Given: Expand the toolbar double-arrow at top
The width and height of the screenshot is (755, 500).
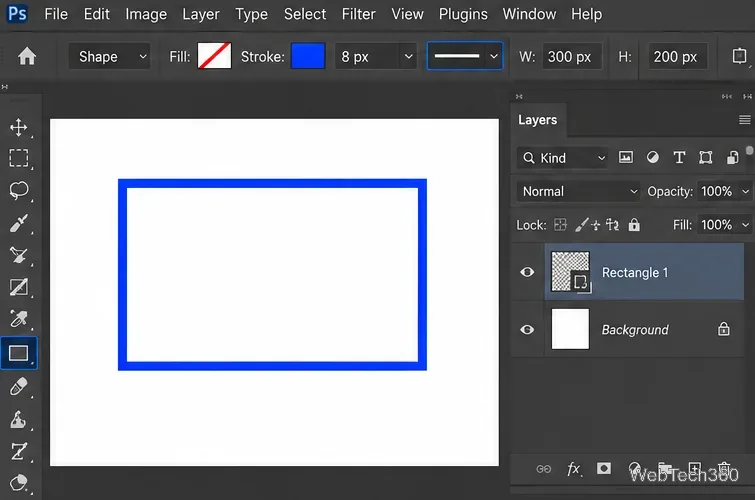Looking at the screenshot, I should pos(5,87).
